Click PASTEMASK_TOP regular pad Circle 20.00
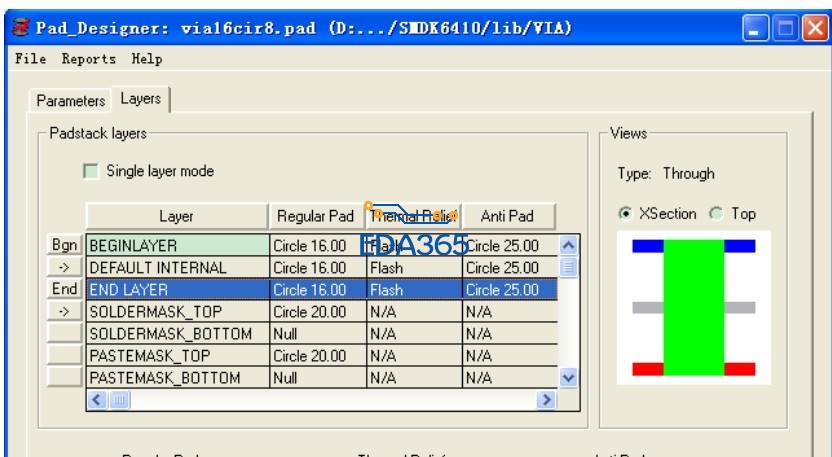Screen dimensions: 832x457 pyautogui.click(x=318, y=356)
